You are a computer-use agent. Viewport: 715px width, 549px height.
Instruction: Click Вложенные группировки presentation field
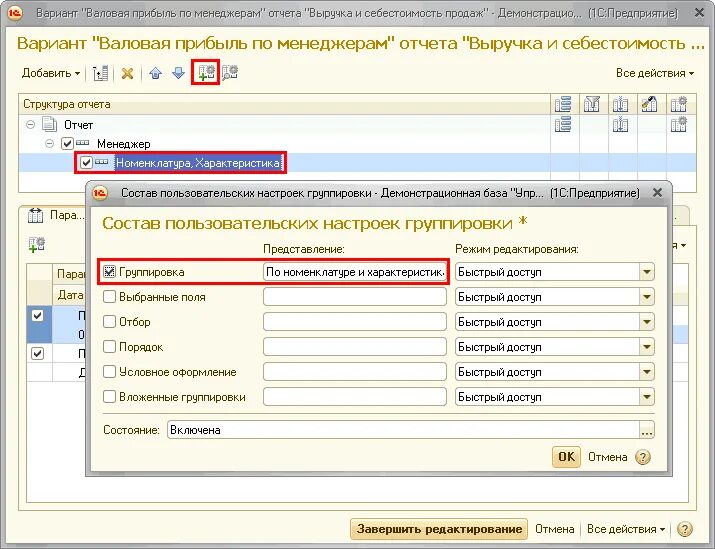point(355,397)
